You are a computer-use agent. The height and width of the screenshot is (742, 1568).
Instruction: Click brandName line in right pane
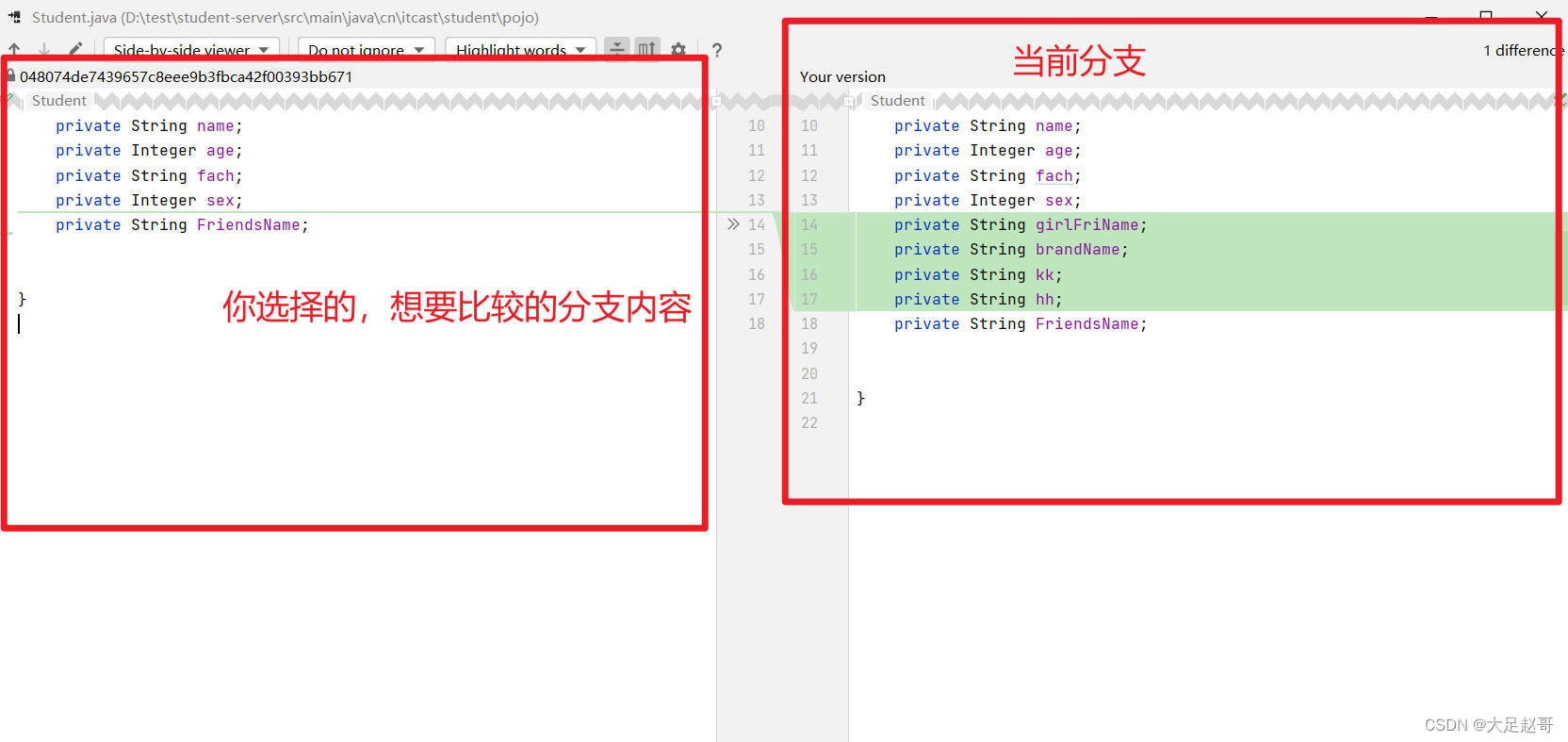[x=1011, y=249]
